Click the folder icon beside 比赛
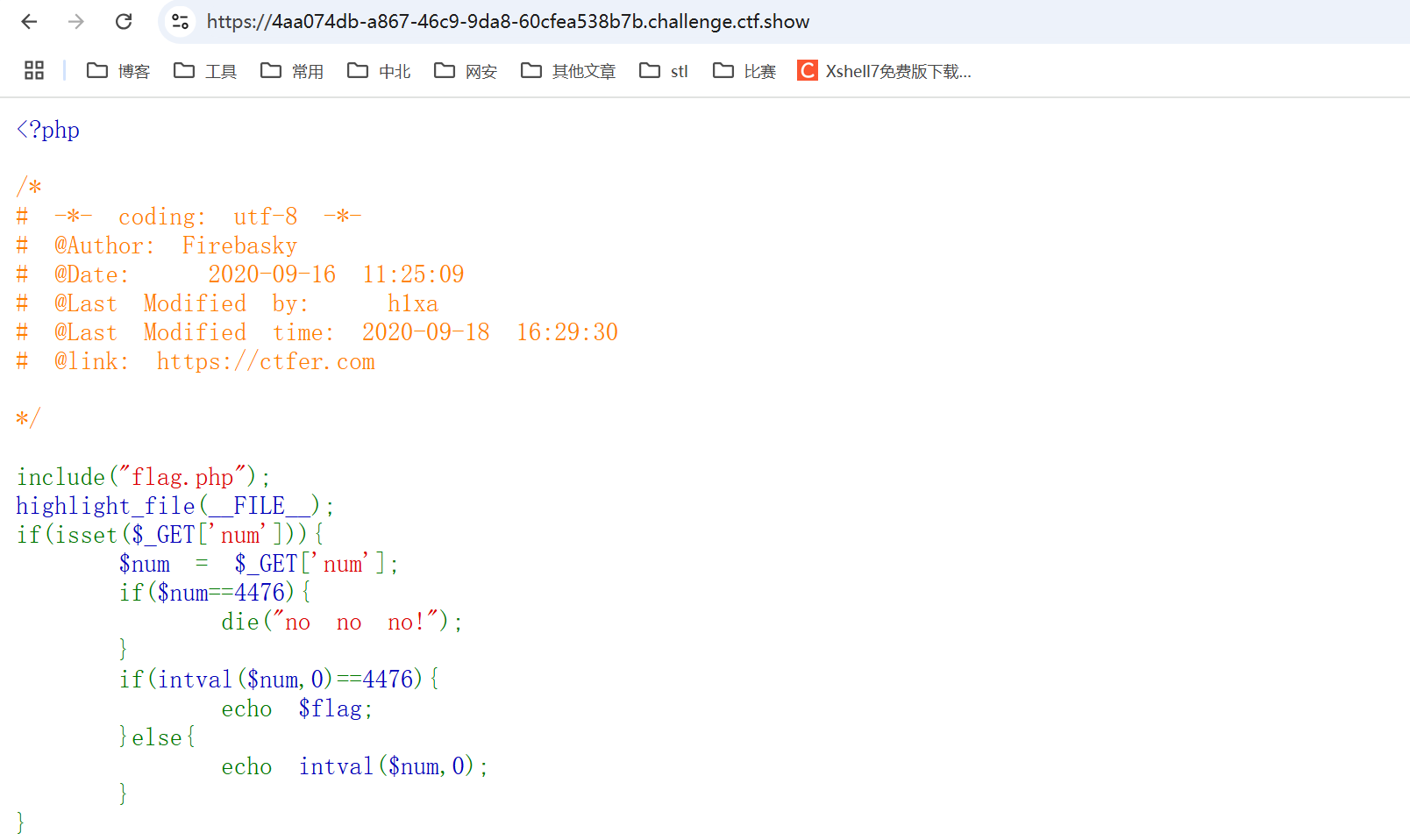The image size is (1410, 840). 723,70
